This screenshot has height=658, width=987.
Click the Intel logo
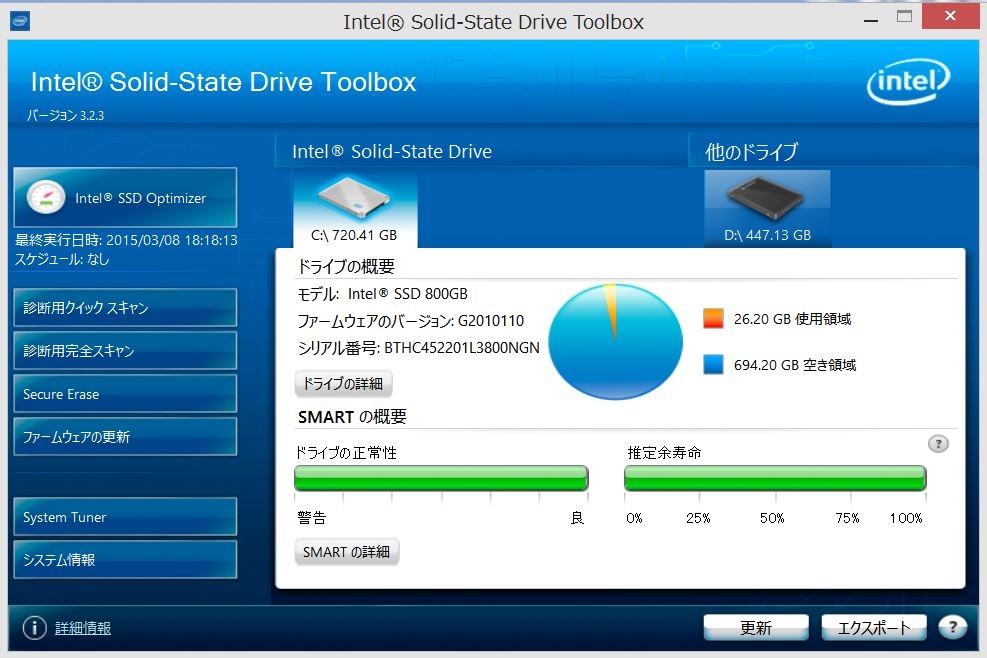point(908,81)
